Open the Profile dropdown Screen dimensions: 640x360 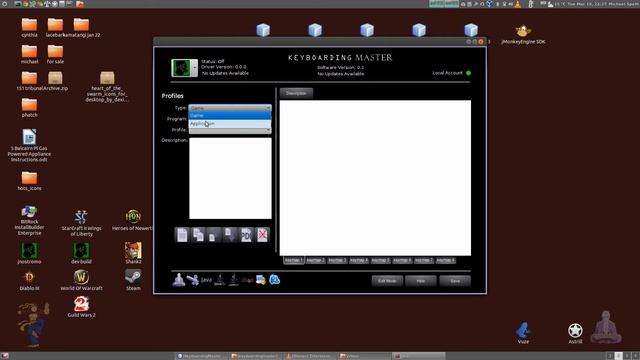point(230,130)
